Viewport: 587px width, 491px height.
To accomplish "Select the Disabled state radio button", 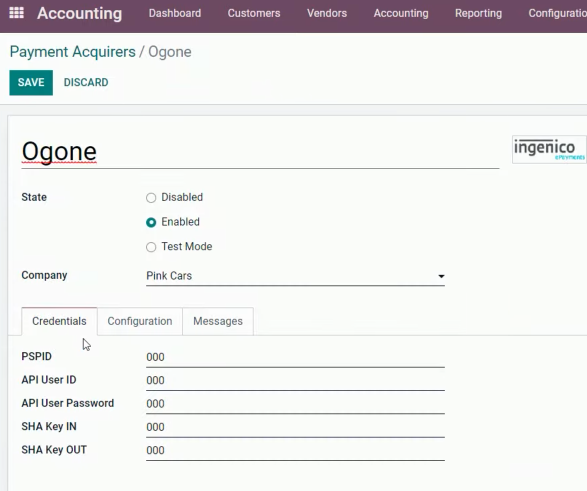I will [151, 198].
